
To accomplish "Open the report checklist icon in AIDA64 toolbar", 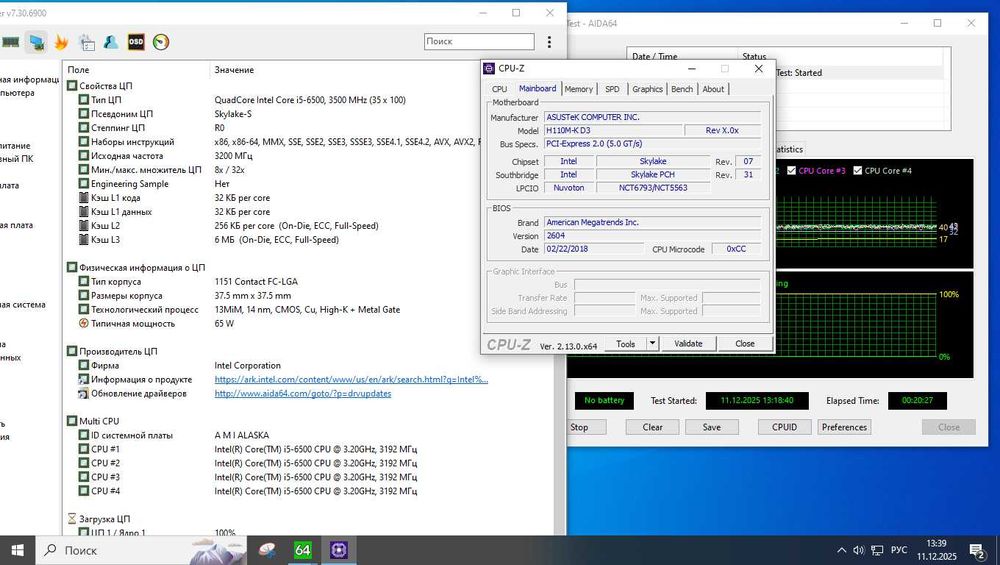I will pyautogui.click(x=87, y=42).
